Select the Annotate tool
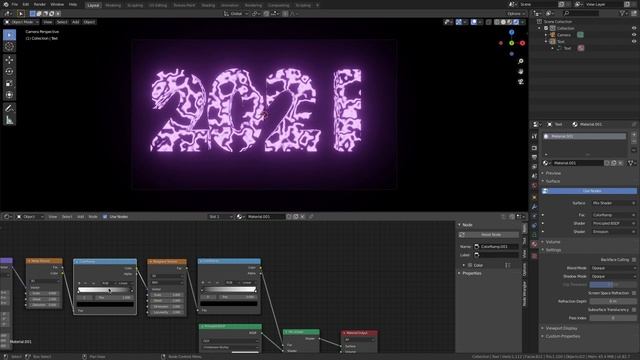This screenshot has height=360, width=640. pyautogui.click(x=9, y=108)
